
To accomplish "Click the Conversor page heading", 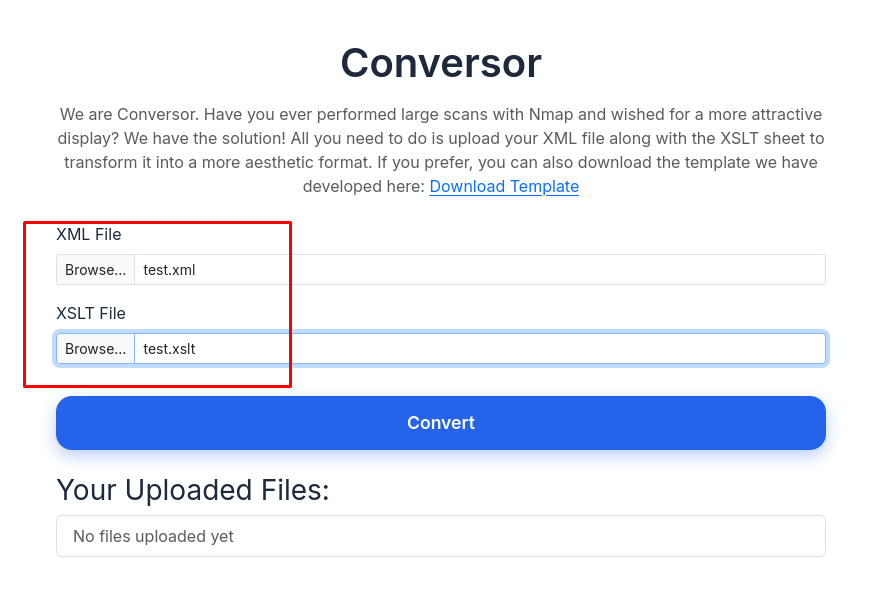I will [x=441, y=63].
